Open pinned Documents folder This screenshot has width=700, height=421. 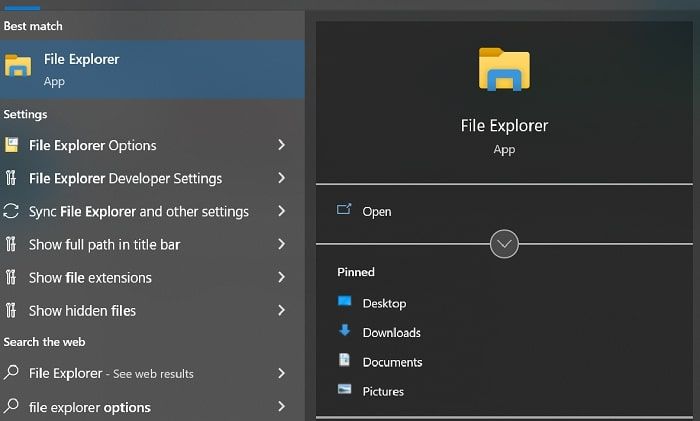click(392, 362)
